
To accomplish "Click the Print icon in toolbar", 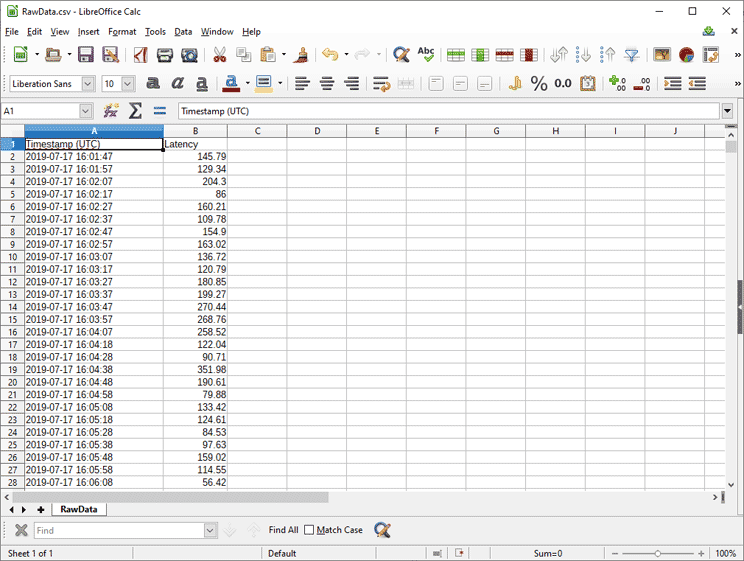I will pyautogui.click(x=165, y=55).
